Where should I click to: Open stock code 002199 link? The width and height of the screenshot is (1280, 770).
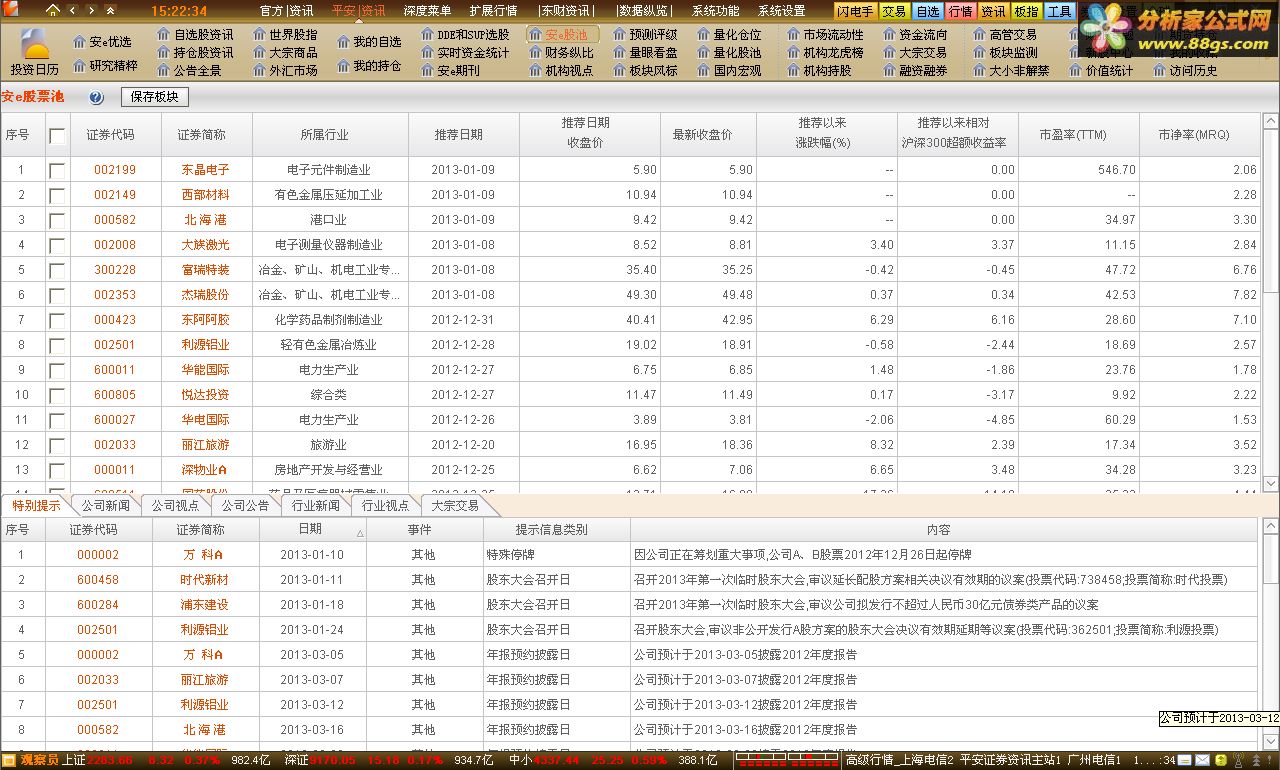tap(115, 170)
